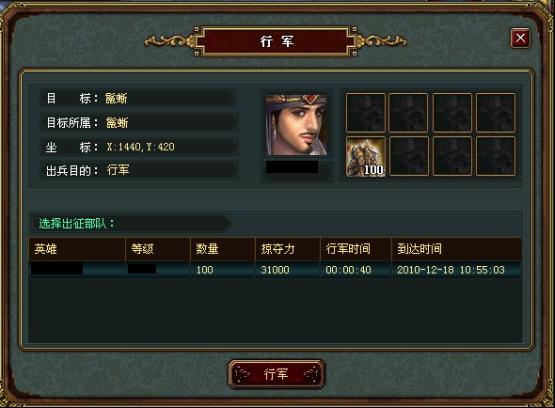The height and width of the screenshot is (408, 555).
Task: Click the cavalry troop icon showing 100
Action: [x=366, y=156]
